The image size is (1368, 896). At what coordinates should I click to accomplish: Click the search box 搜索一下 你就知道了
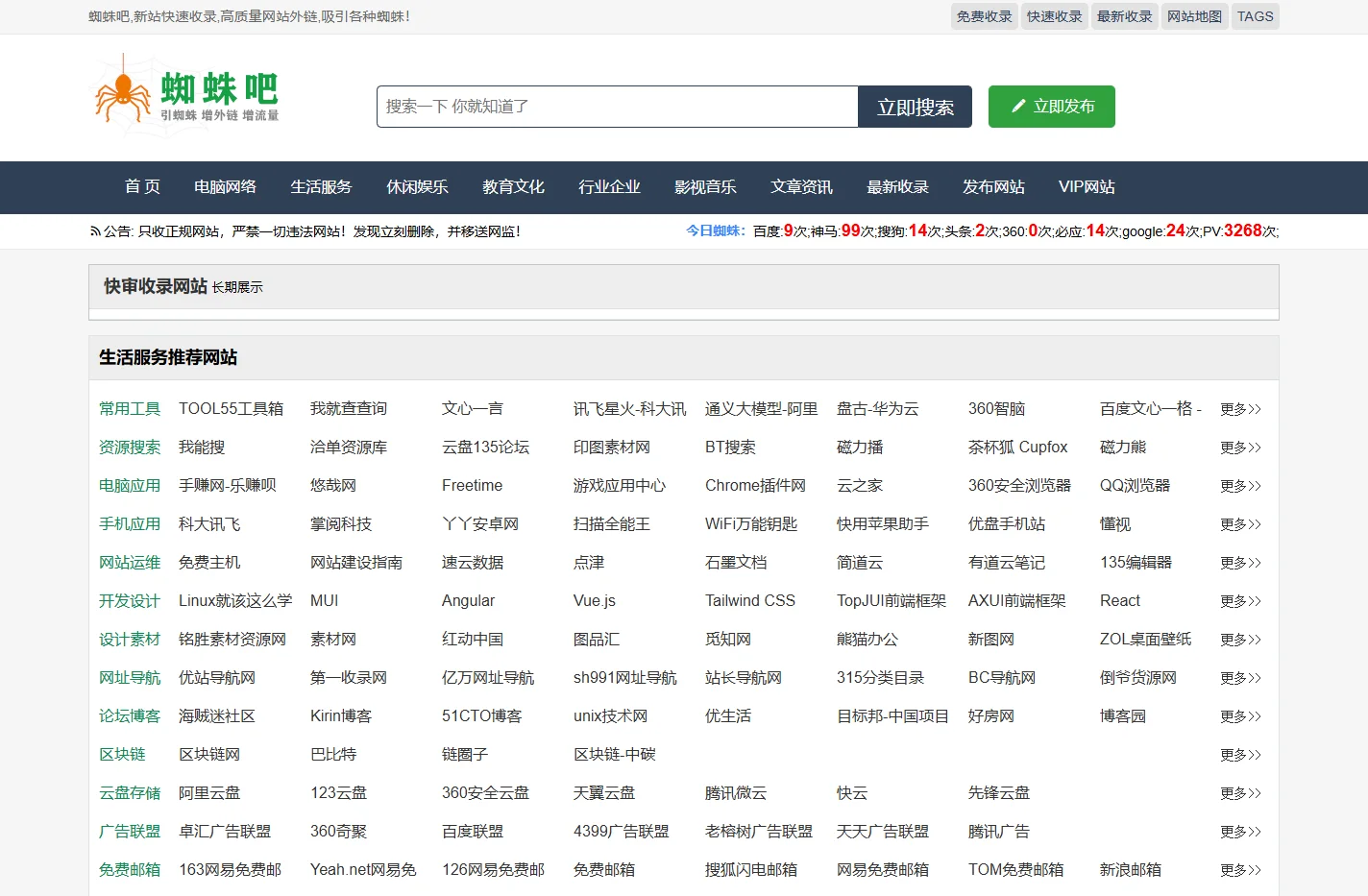(617, 107)
